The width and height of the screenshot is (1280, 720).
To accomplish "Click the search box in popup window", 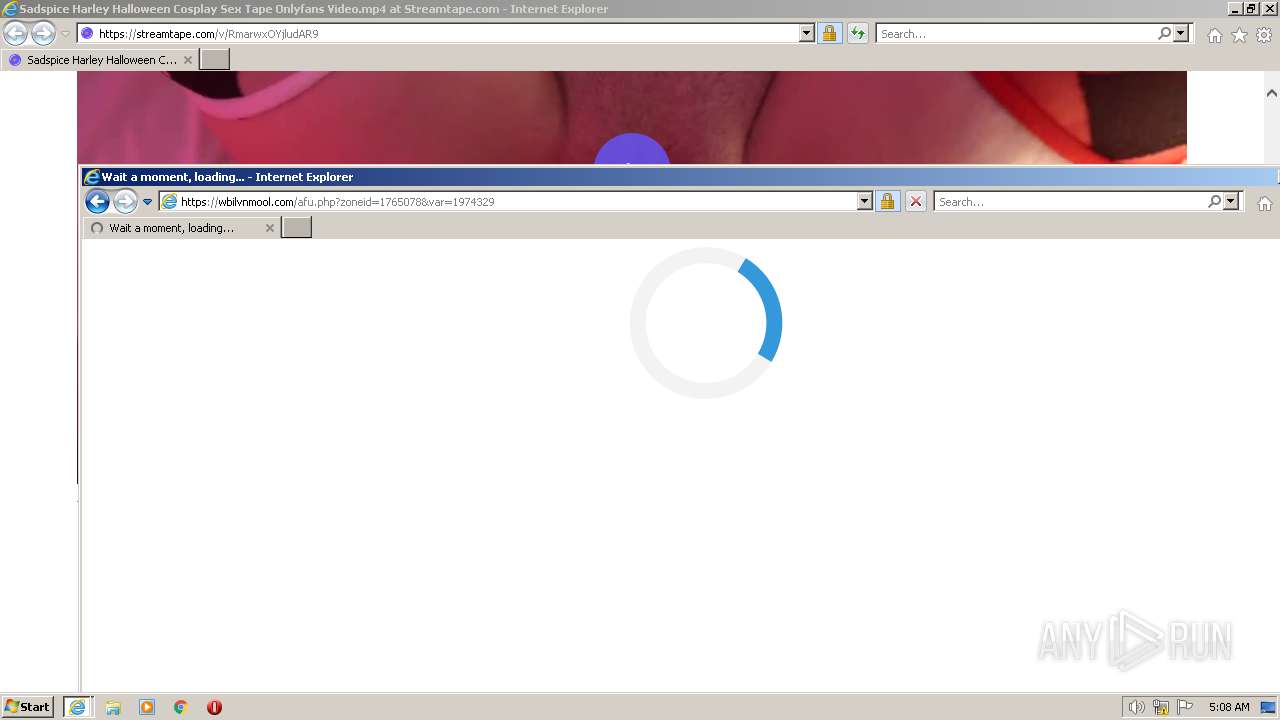I will (1070, 202).
